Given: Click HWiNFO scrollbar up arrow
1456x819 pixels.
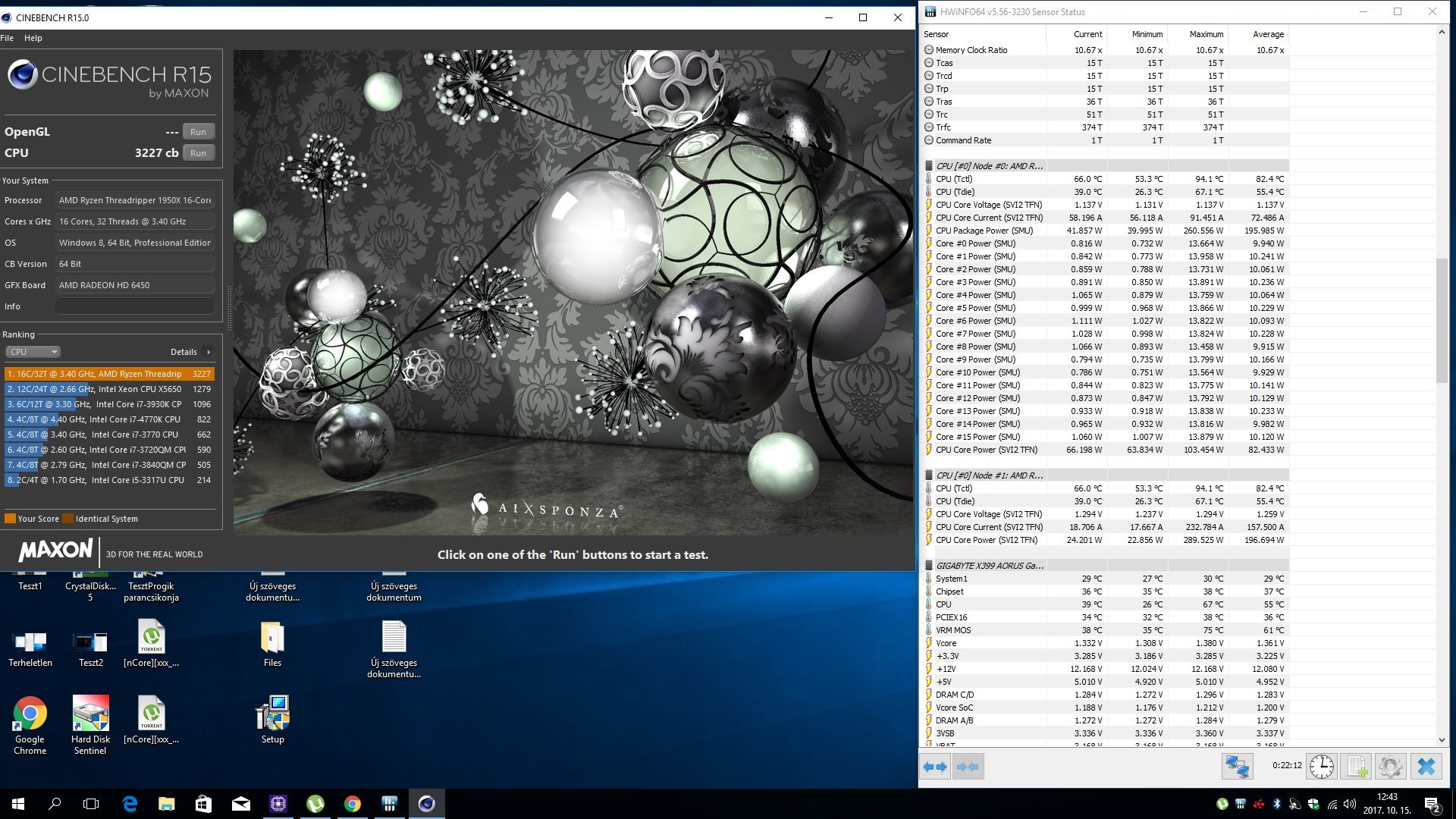Looking at the screenshot, I should tap(1442, 33).
